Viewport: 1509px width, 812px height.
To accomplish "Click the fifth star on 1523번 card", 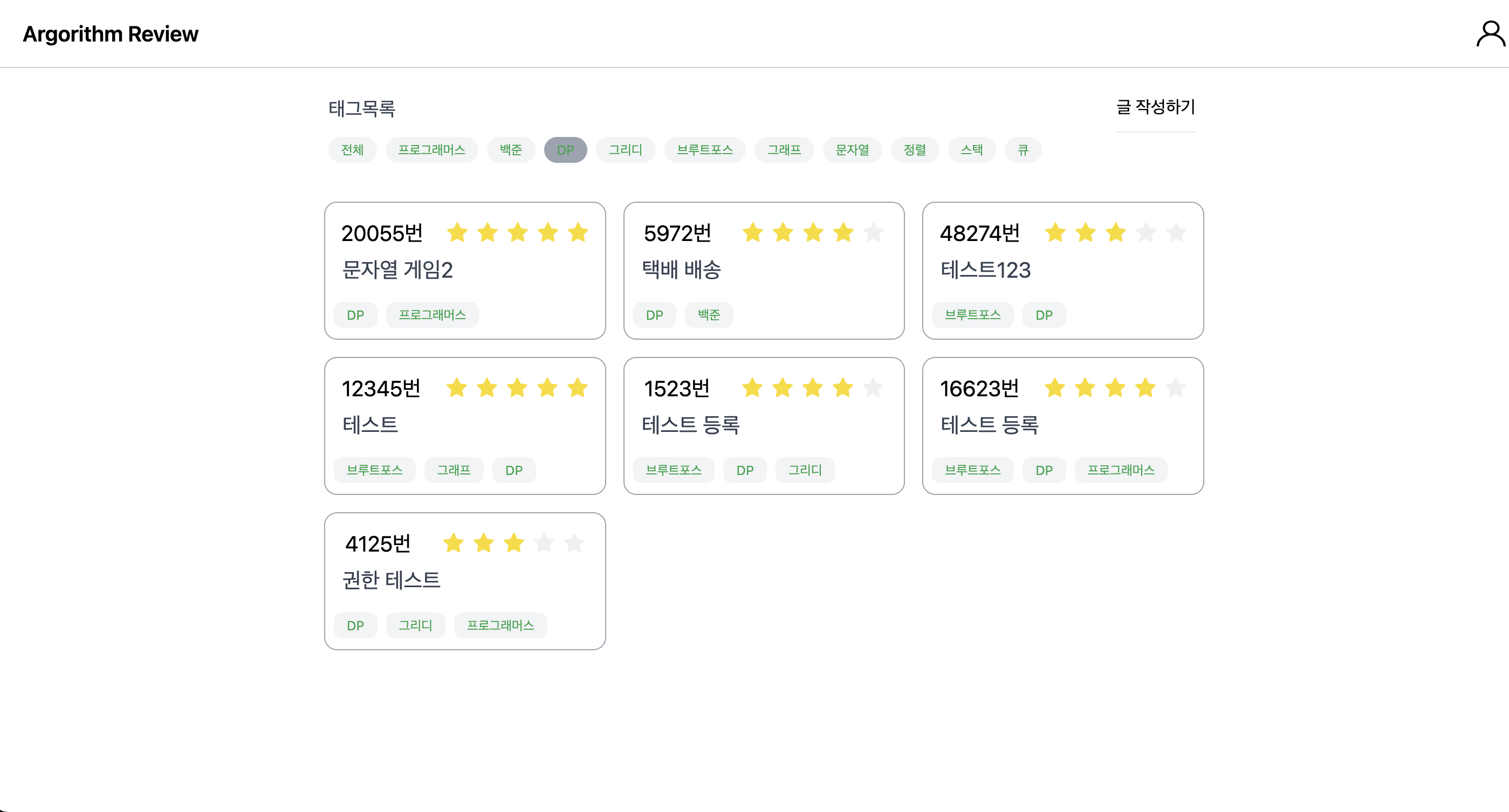I will point(873,388).
